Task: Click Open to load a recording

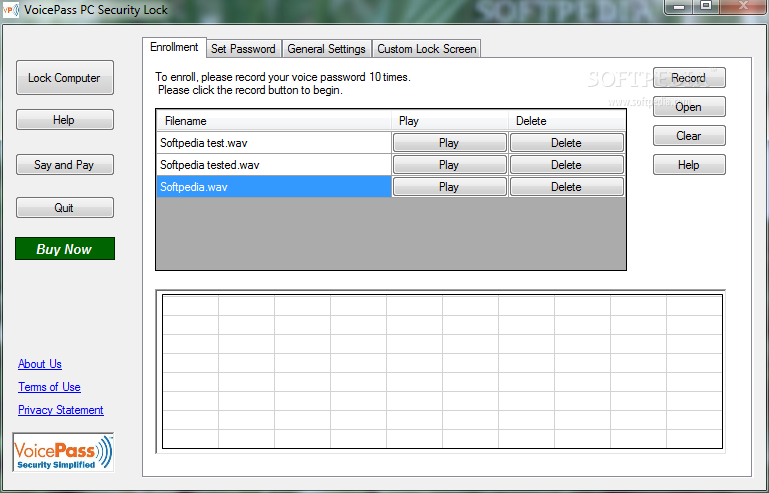Action: (689, 106)
